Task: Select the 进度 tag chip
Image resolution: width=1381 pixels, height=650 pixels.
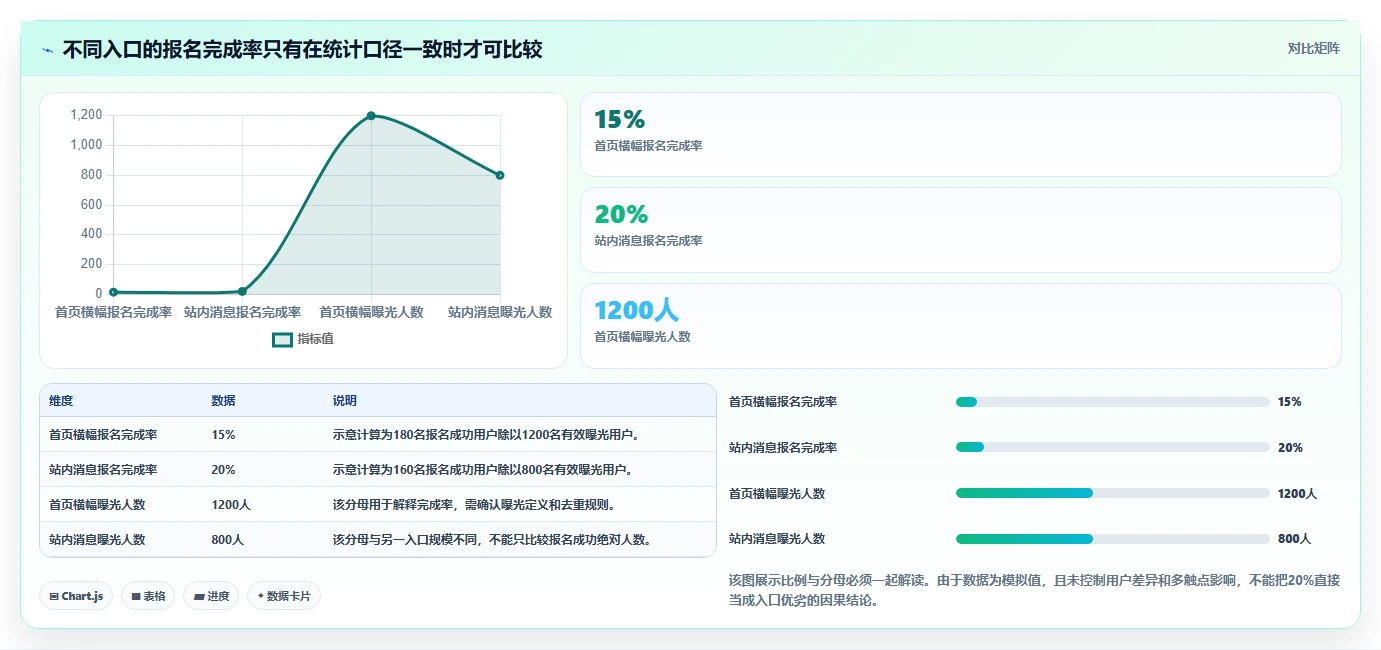Action: point(211,596)
